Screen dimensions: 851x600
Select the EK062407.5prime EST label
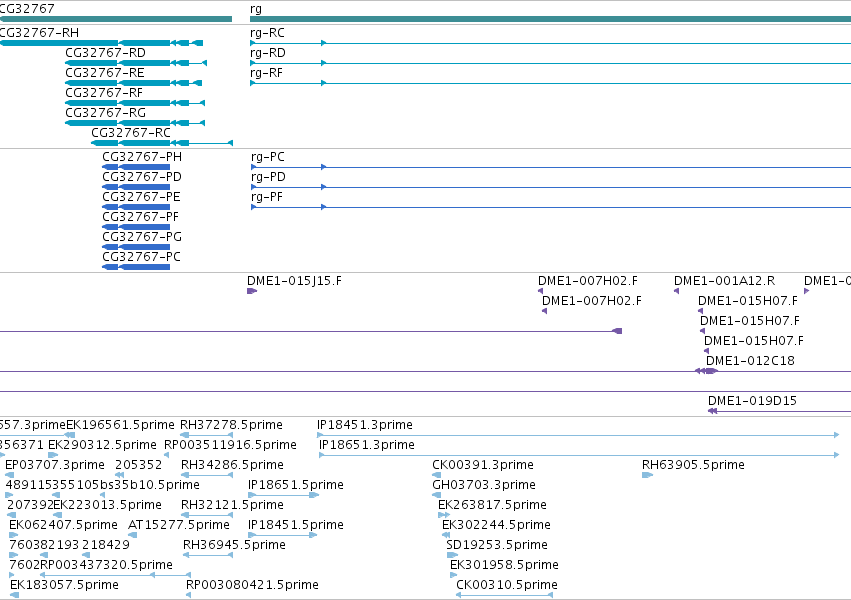[63, 525]
